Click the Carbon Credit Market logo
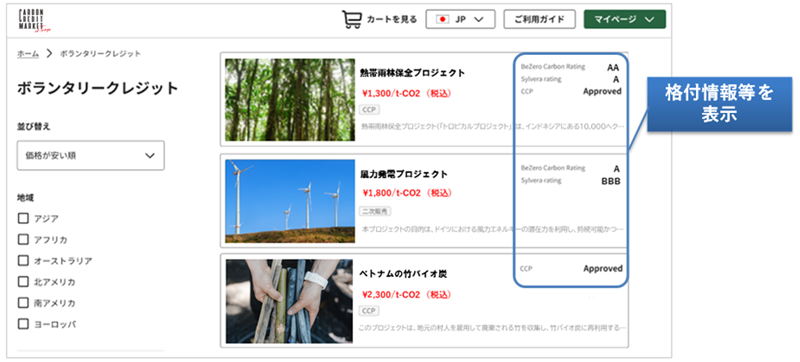The image size is (800, 362). click(35, 20)
